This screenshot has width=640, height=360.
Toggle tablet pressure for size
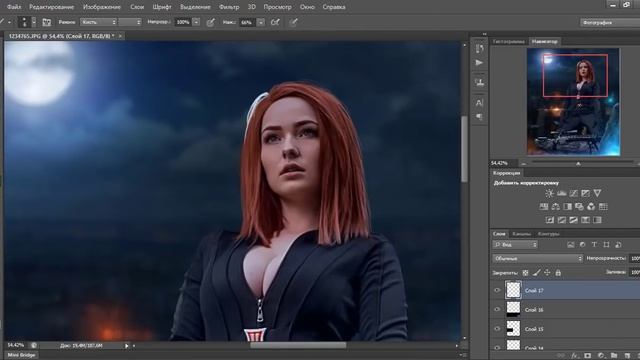click(293, 22)
